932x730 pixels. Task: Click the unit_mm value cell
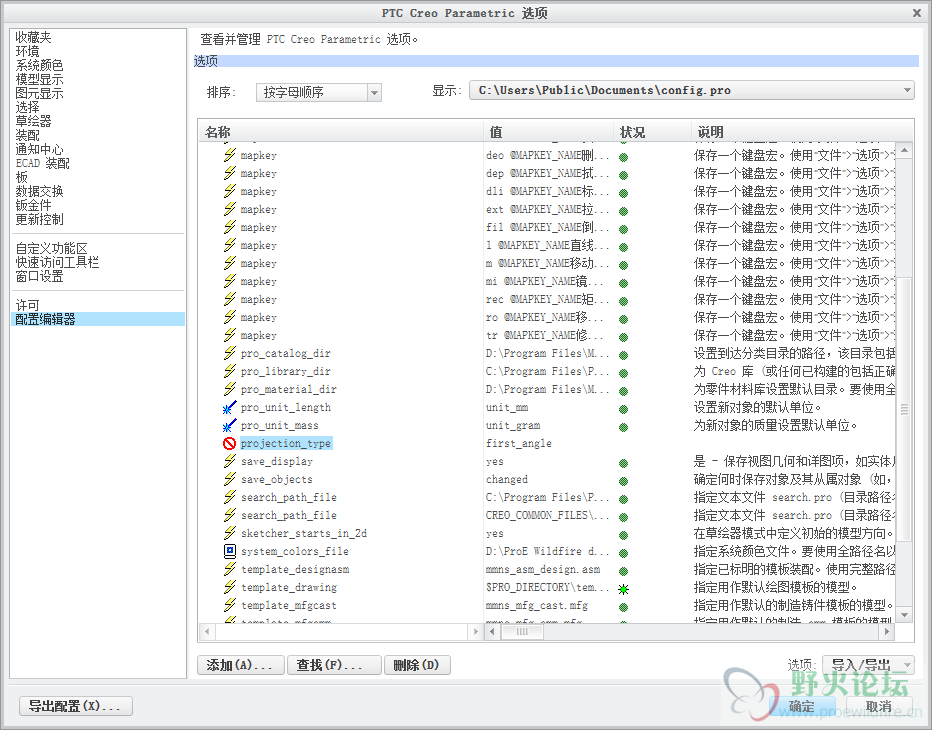point(507,407)
